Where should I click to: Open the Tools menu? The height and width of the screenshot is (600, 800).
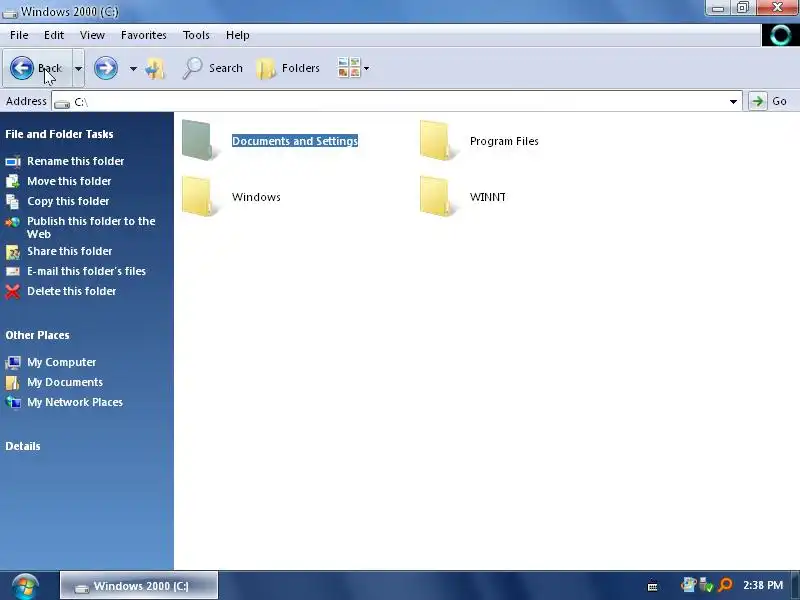coord(196,35)
